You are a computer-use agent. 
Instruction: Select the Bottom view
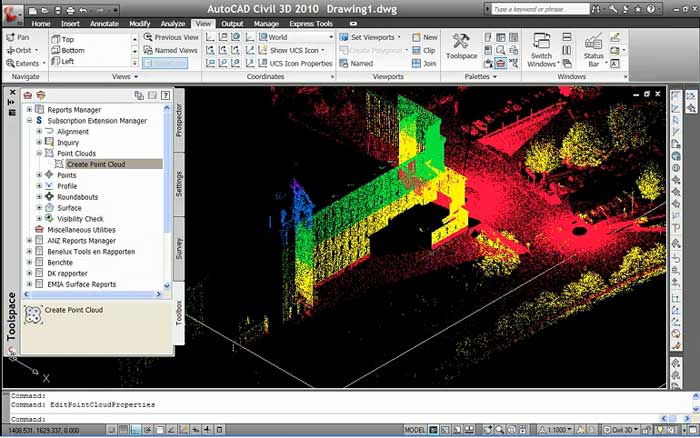pos(68,50)
